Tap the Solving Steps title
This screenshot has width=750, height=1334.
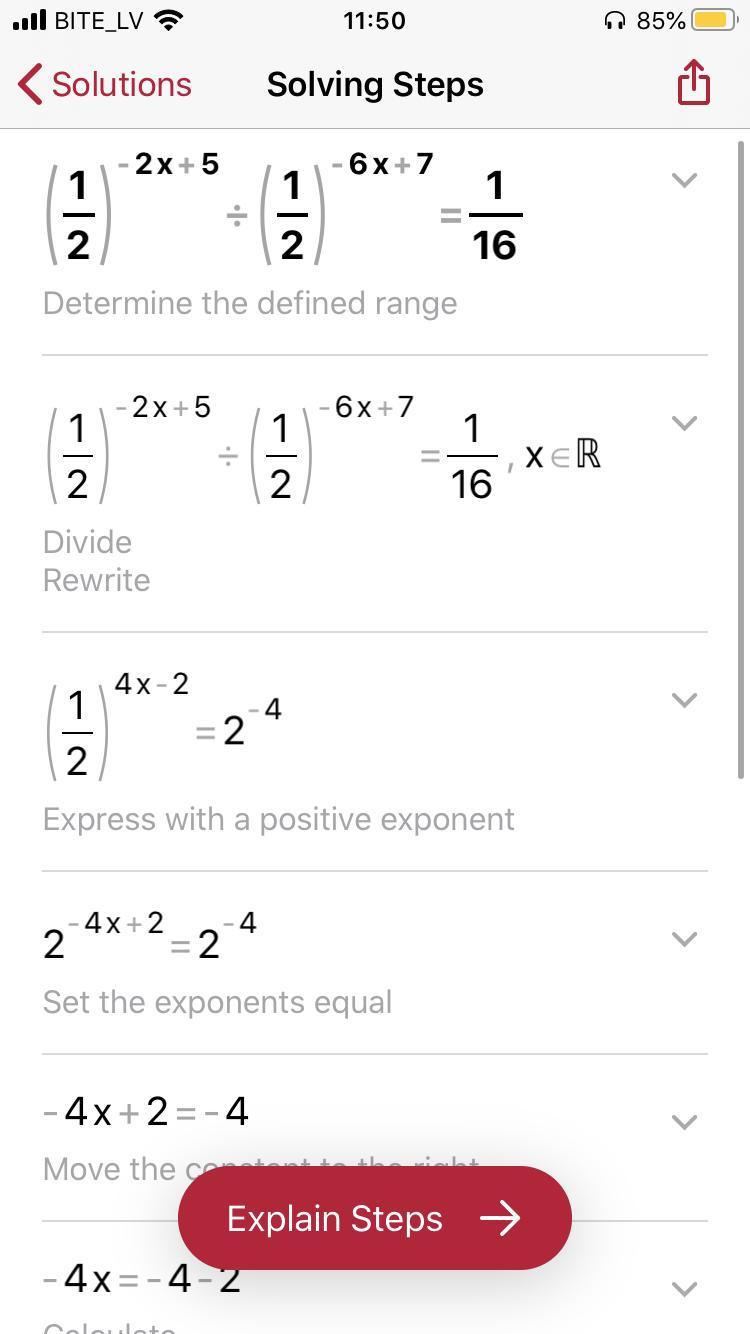click(x=375, y=85)
